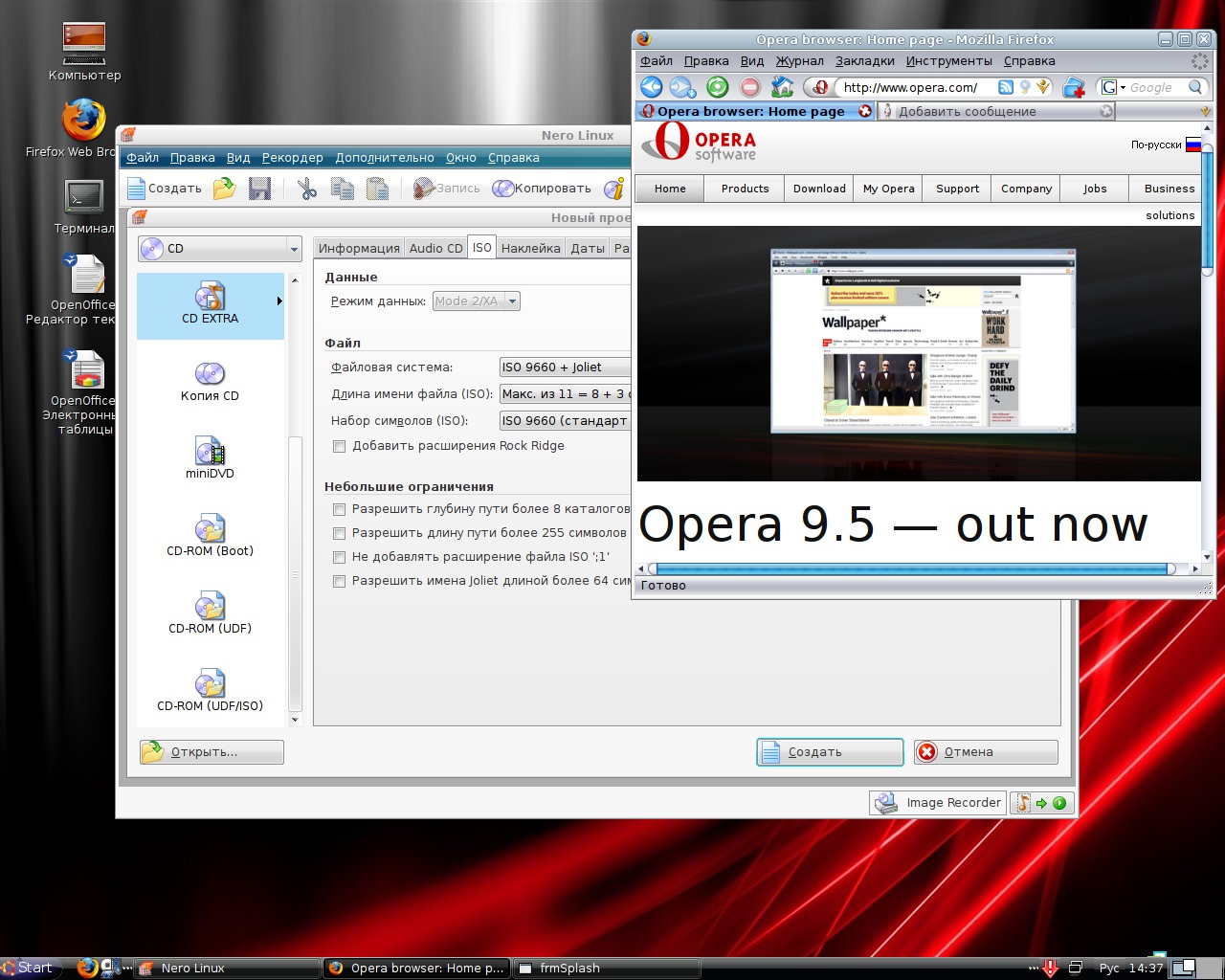Click the add bookmark folder icon in Firefox

[1074, 87]
